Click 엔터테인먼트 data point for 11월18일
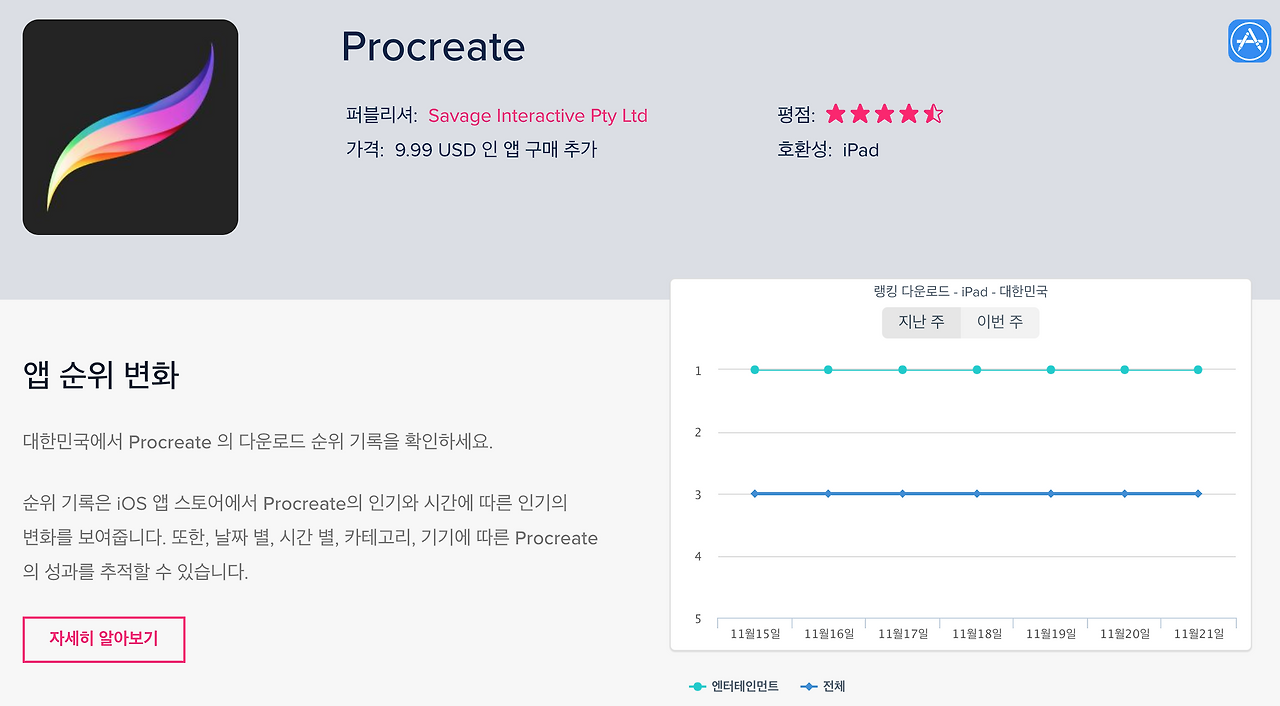Viewport: 1280px width, 706px height. [977, 370]
